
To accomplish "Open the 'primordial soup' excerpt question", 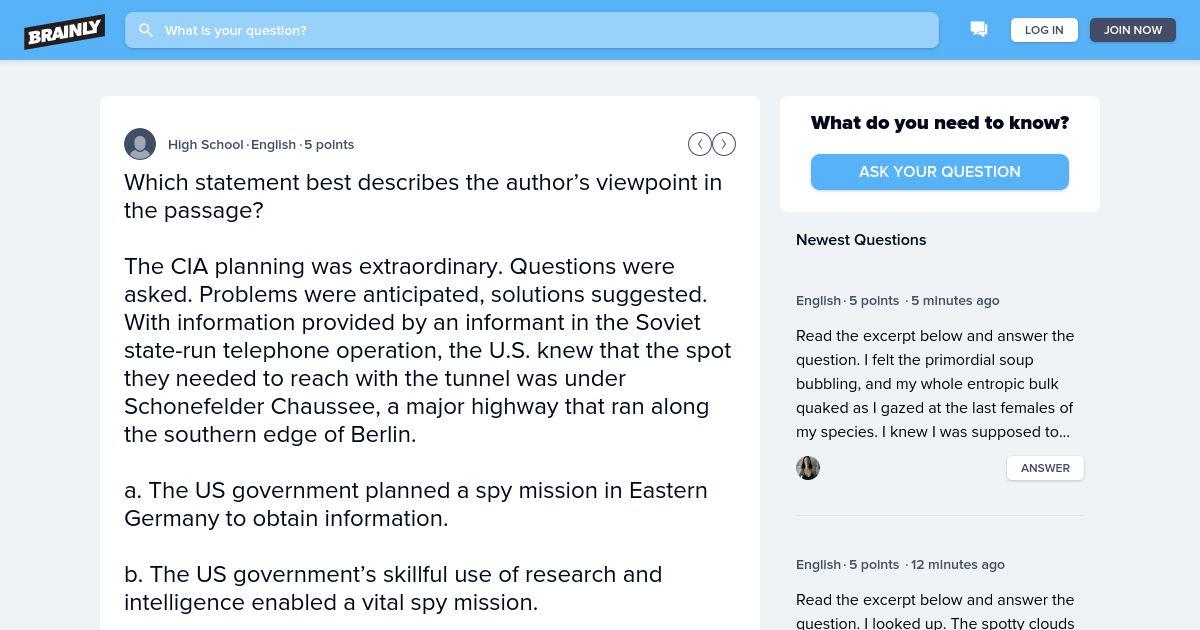I will point(935,384).
